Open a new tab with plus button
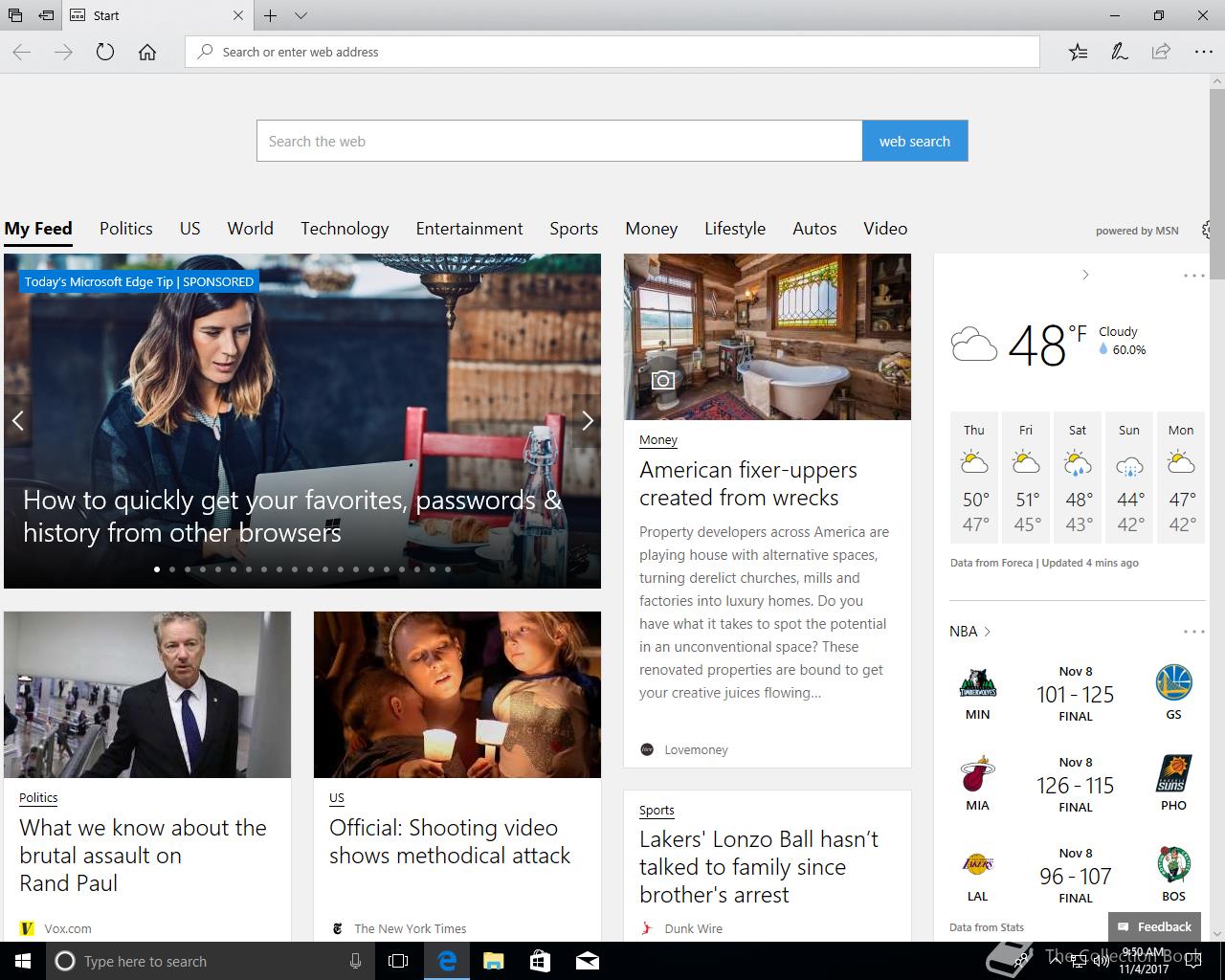This screenshot has width=1225, height=980. pos(271,15)
